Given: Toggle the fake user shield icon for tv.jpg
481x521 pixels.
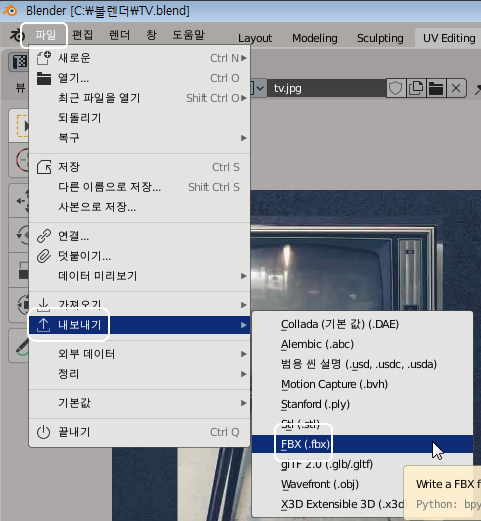Looking at the screenshot, I should (x=396, y=88).
